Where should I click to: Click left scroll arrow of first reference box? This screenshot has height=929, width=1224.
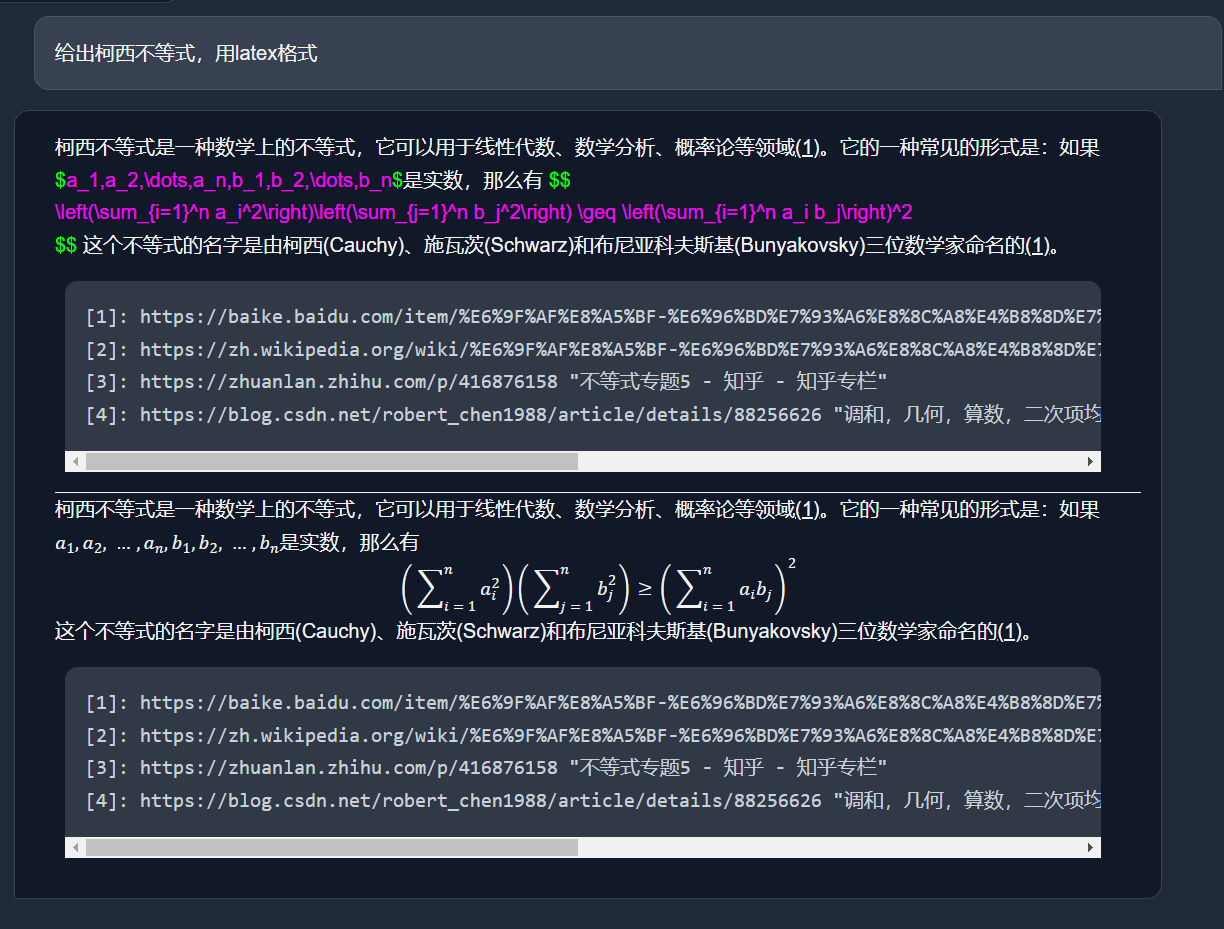[x=75, y=461]
